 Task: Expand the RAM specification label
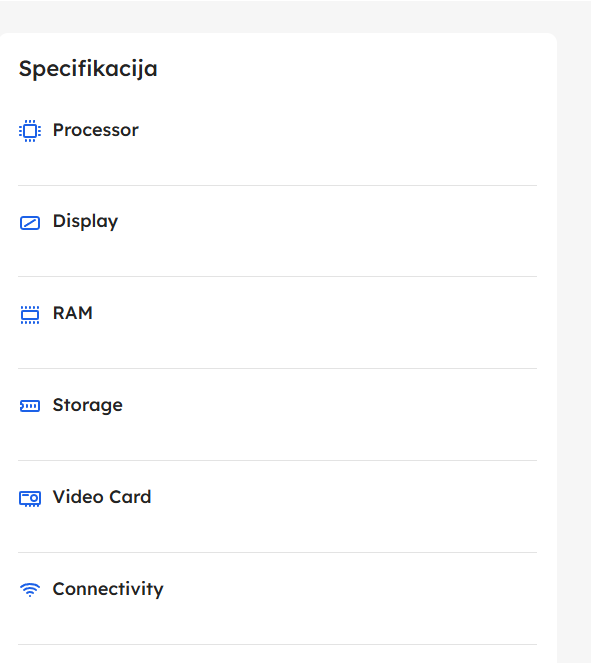tap(73, 313)
